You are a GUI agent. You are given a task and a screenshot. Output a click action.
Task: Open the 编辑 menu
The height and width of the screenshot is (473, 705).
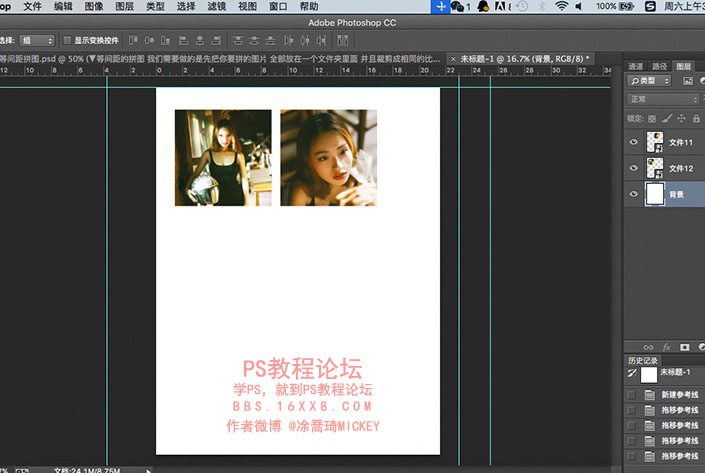63,6
